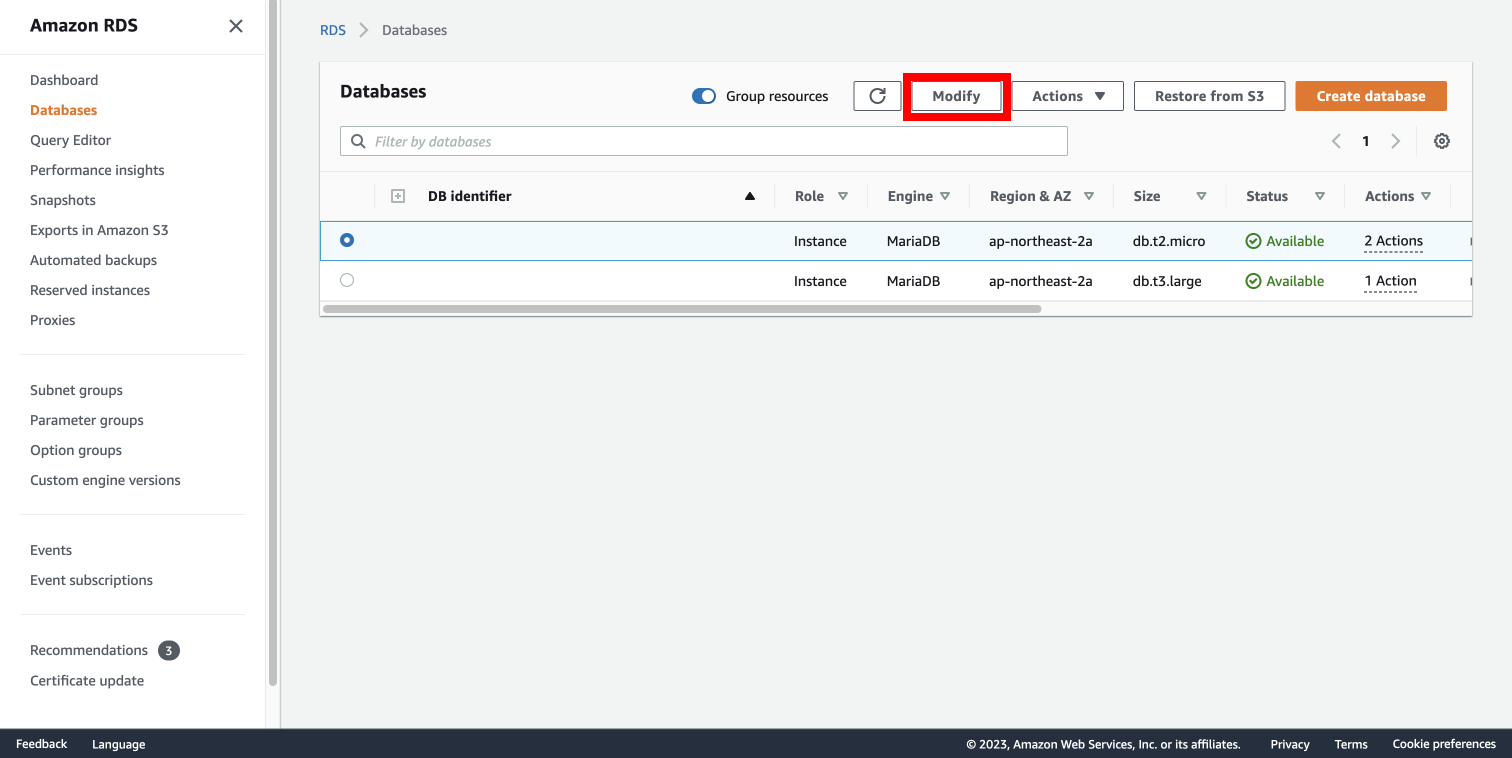Open Parameter groups in sidebar
This screenshot has width=1512, height=758.
click(87, 420)
